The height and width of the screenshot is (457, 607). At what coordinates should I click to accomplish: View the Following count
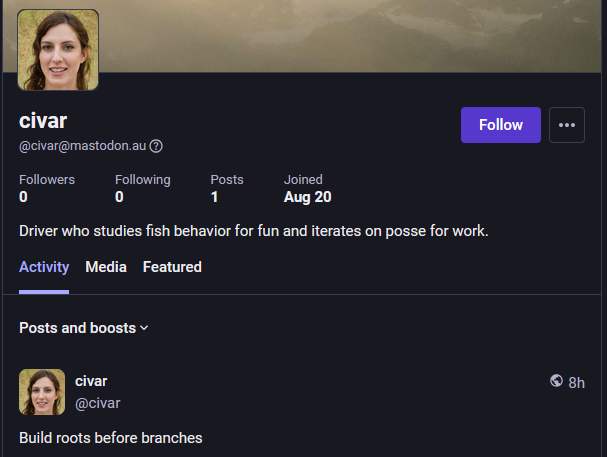(143, 188)
